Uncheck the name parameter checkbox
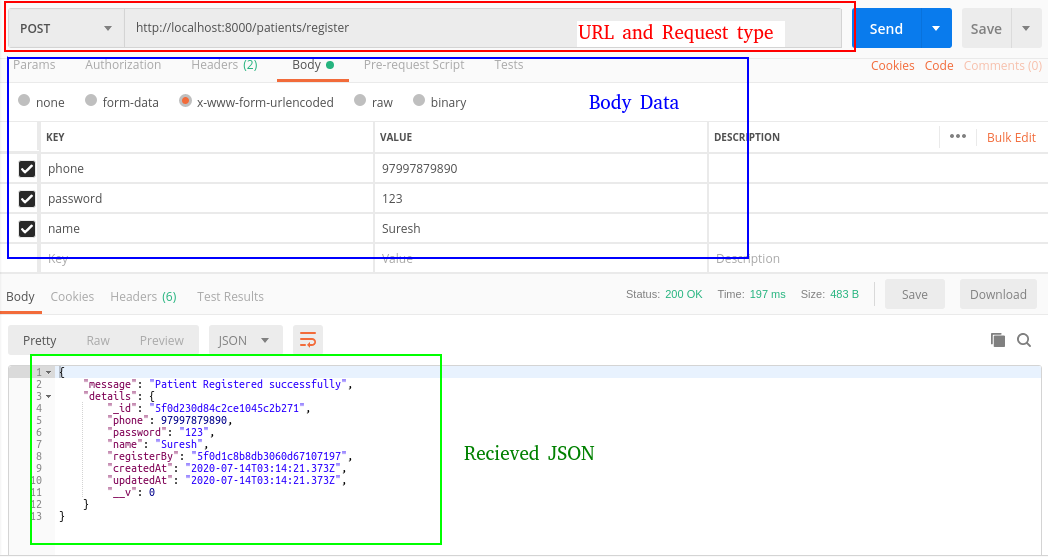 pos(27,229)
